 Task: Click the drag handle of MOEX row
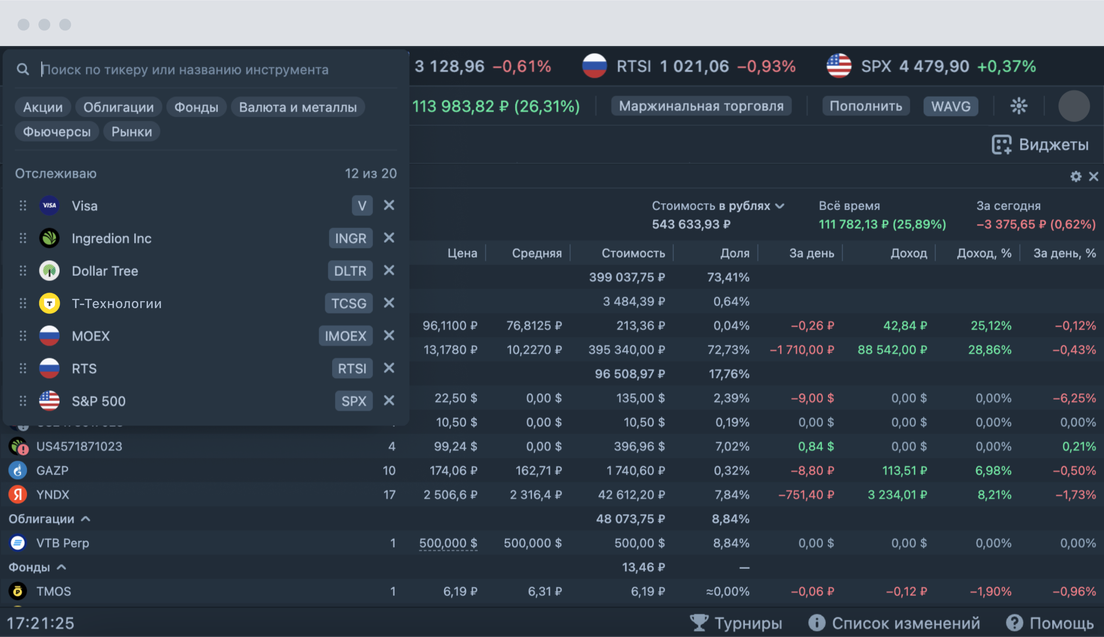point(23,336)
